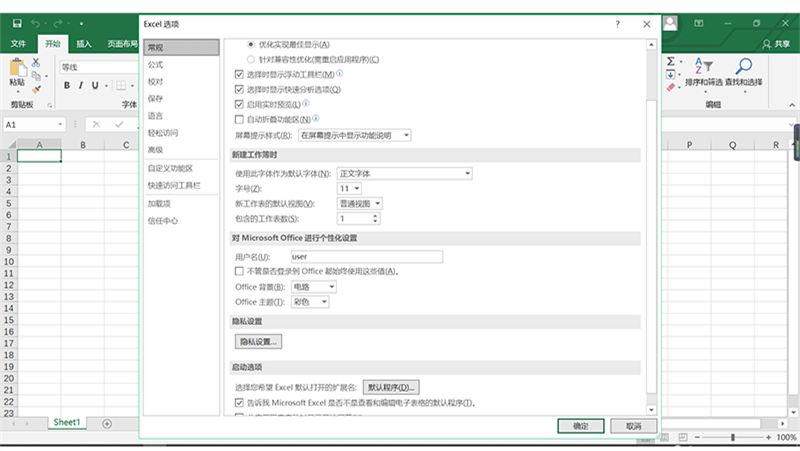Open the ScreenTip style dropdown
The image size is (800, 451).
pyautogui.click(x=355, y=135)
